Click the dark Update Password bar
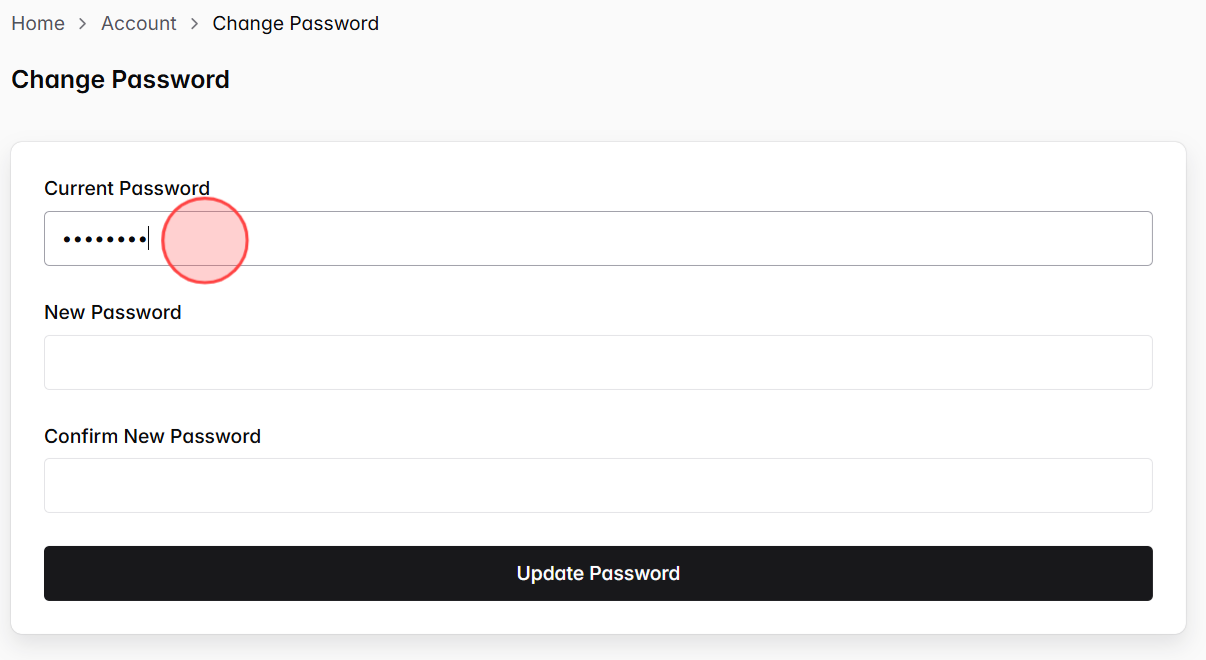 (x=598, y=573)
